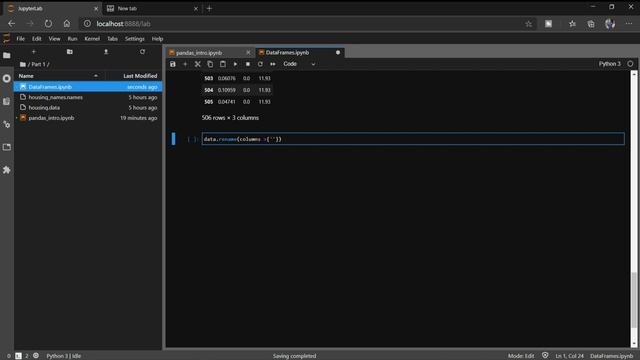Viewport: 640px width, 360px height.
Task: Open the Open Tabs sidebar icon
Action: 7,147
